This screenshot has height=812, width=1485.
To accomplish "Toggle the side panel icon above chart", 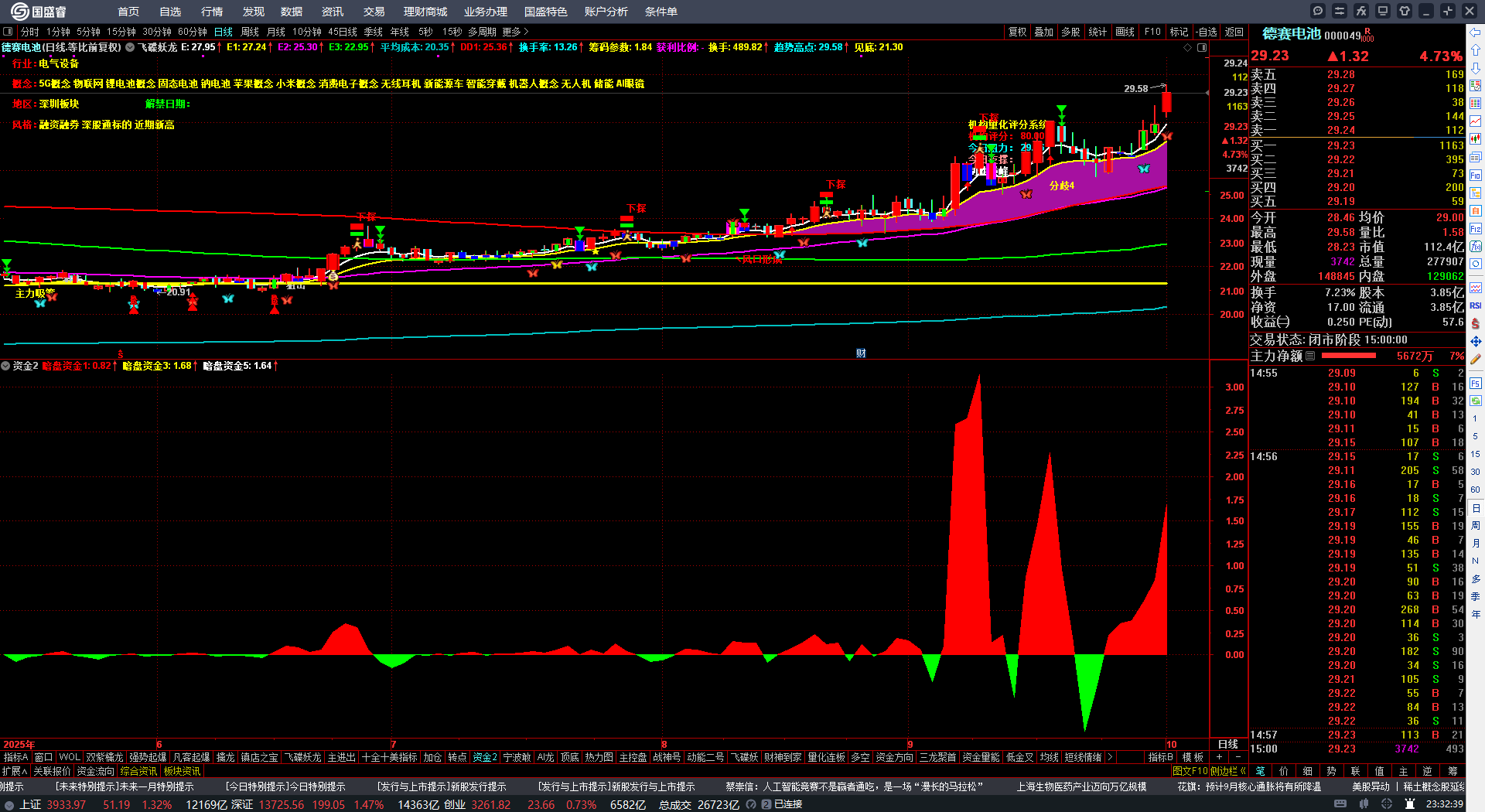I will [1202, 47].
